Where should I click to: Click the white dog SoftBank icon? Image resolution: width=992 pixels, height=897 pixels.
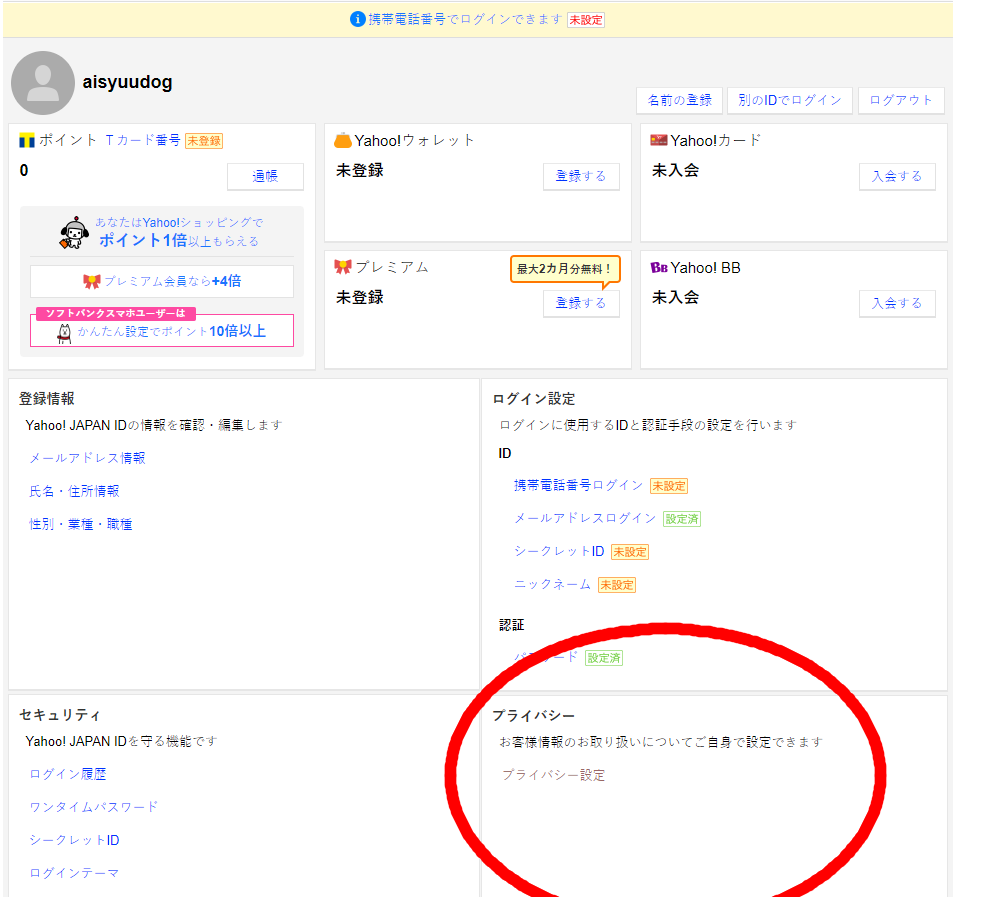(65, 333)
